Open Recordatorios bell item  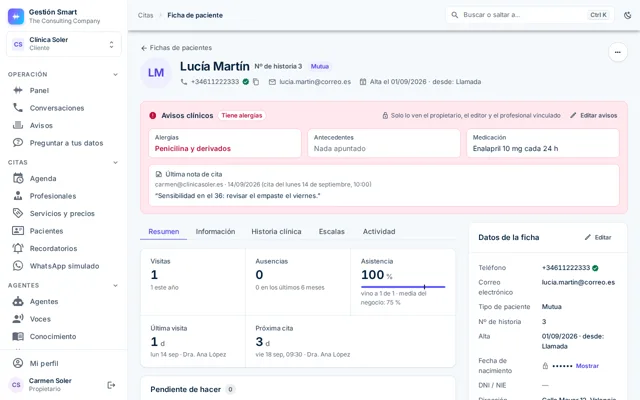click(x=63, y=249)
